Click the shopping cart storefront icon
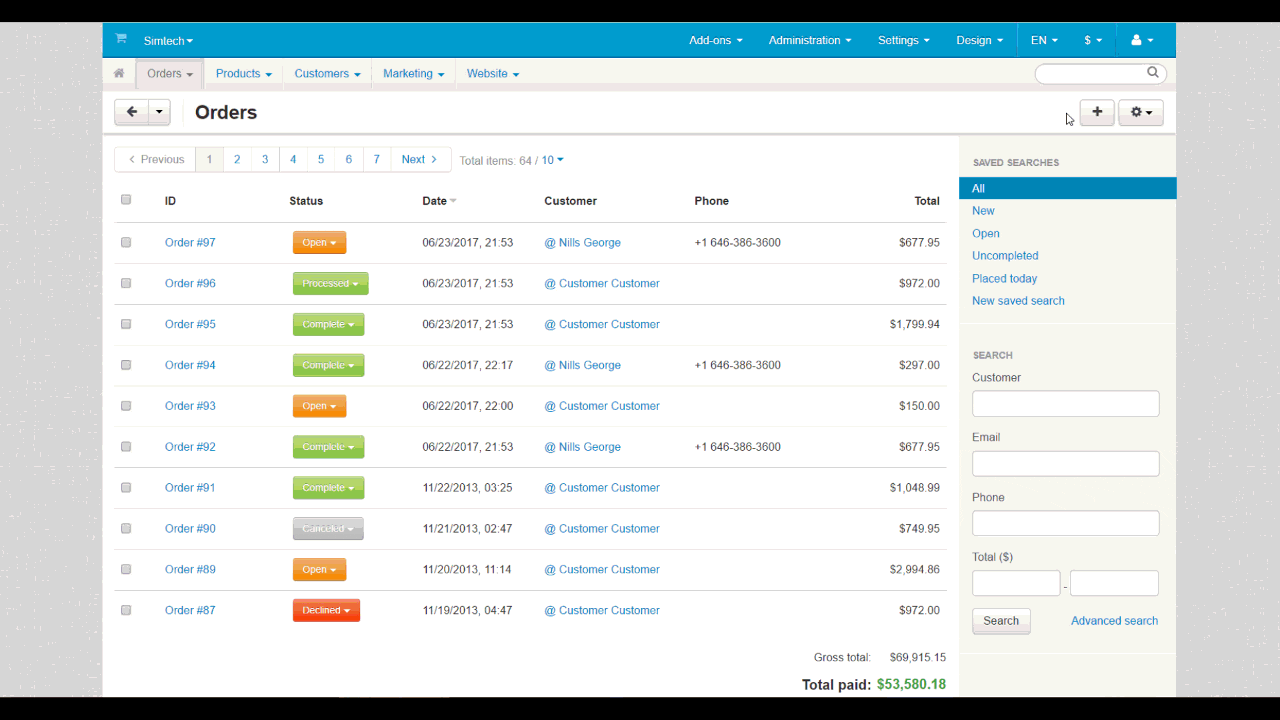Image resolution: width=1280 pixels, height=720 pixels. tap(121, 39)
